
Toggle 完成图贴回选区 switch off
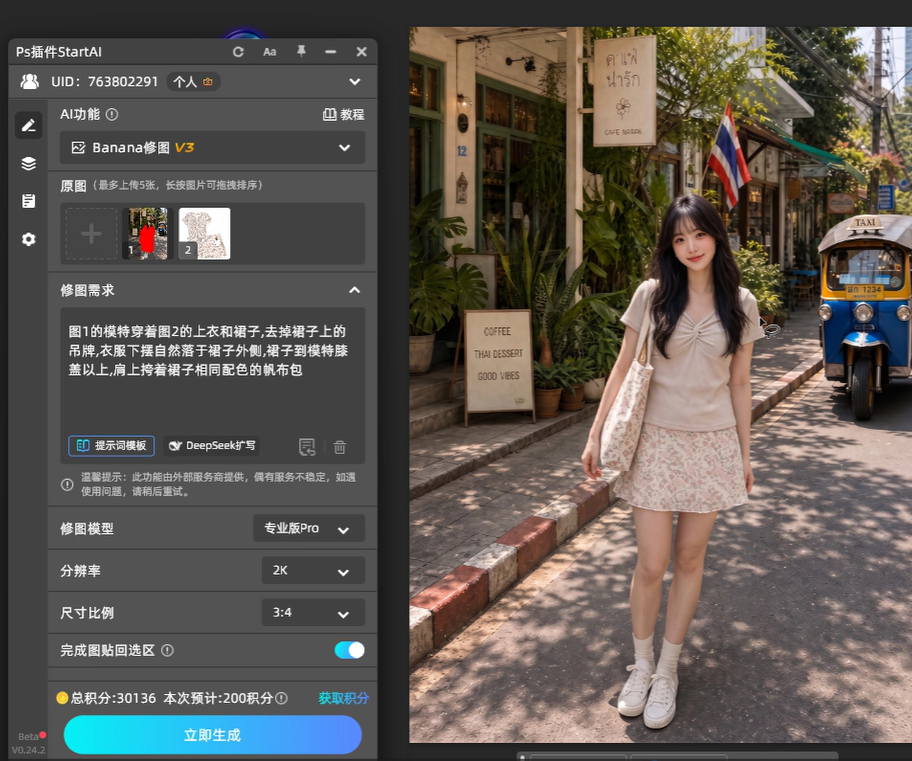tap(350, 650)
